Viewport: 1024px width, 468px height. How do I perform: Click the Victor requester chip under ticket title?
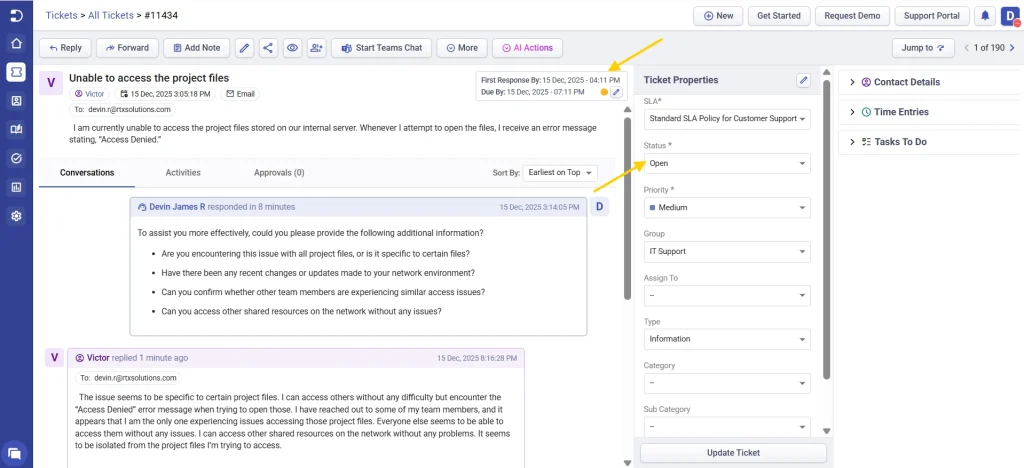click(90, 94)
